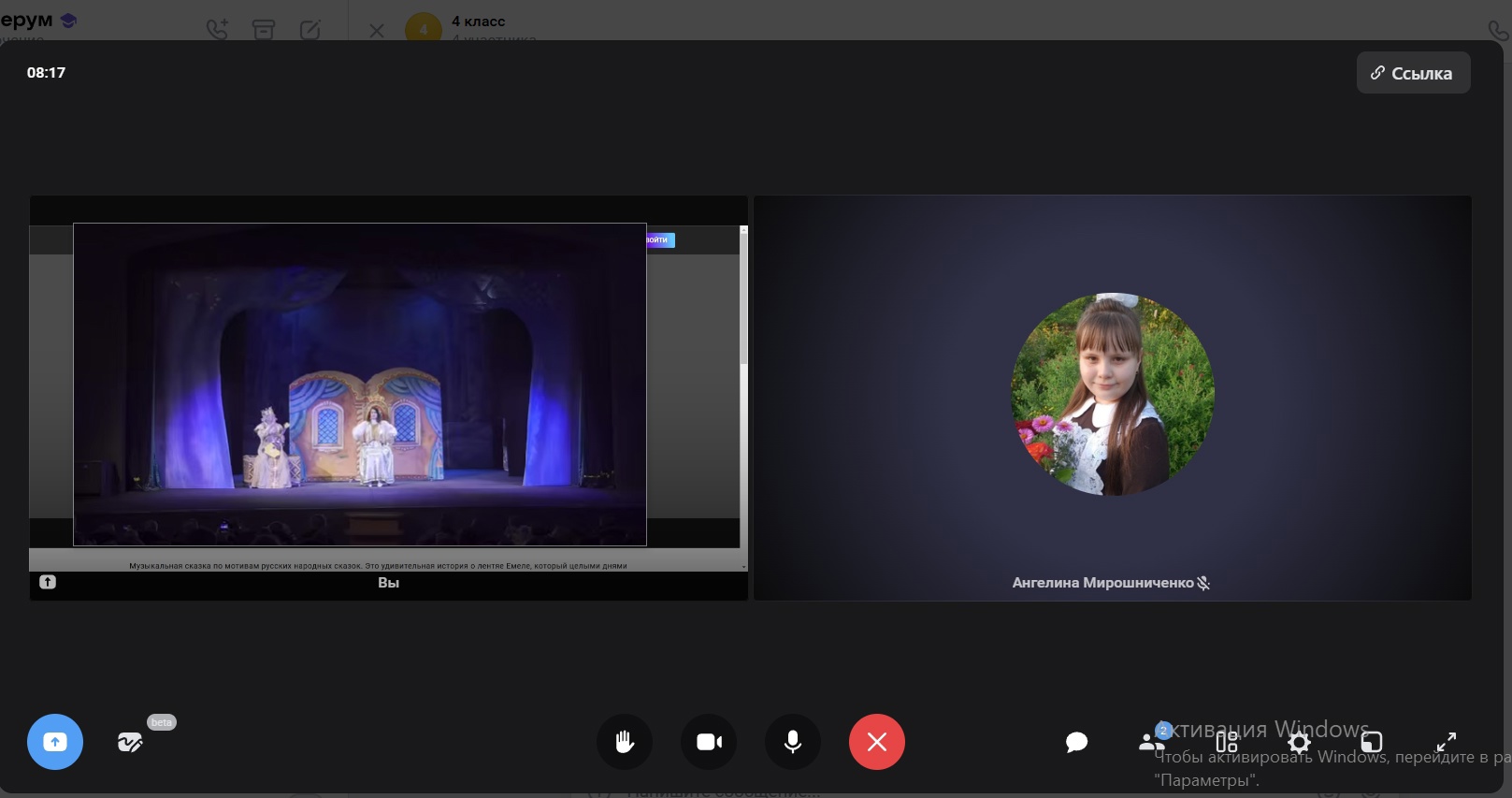The image size is (1512, 798).
Task: Click the shared theater video preview
Action: point(360,384)
